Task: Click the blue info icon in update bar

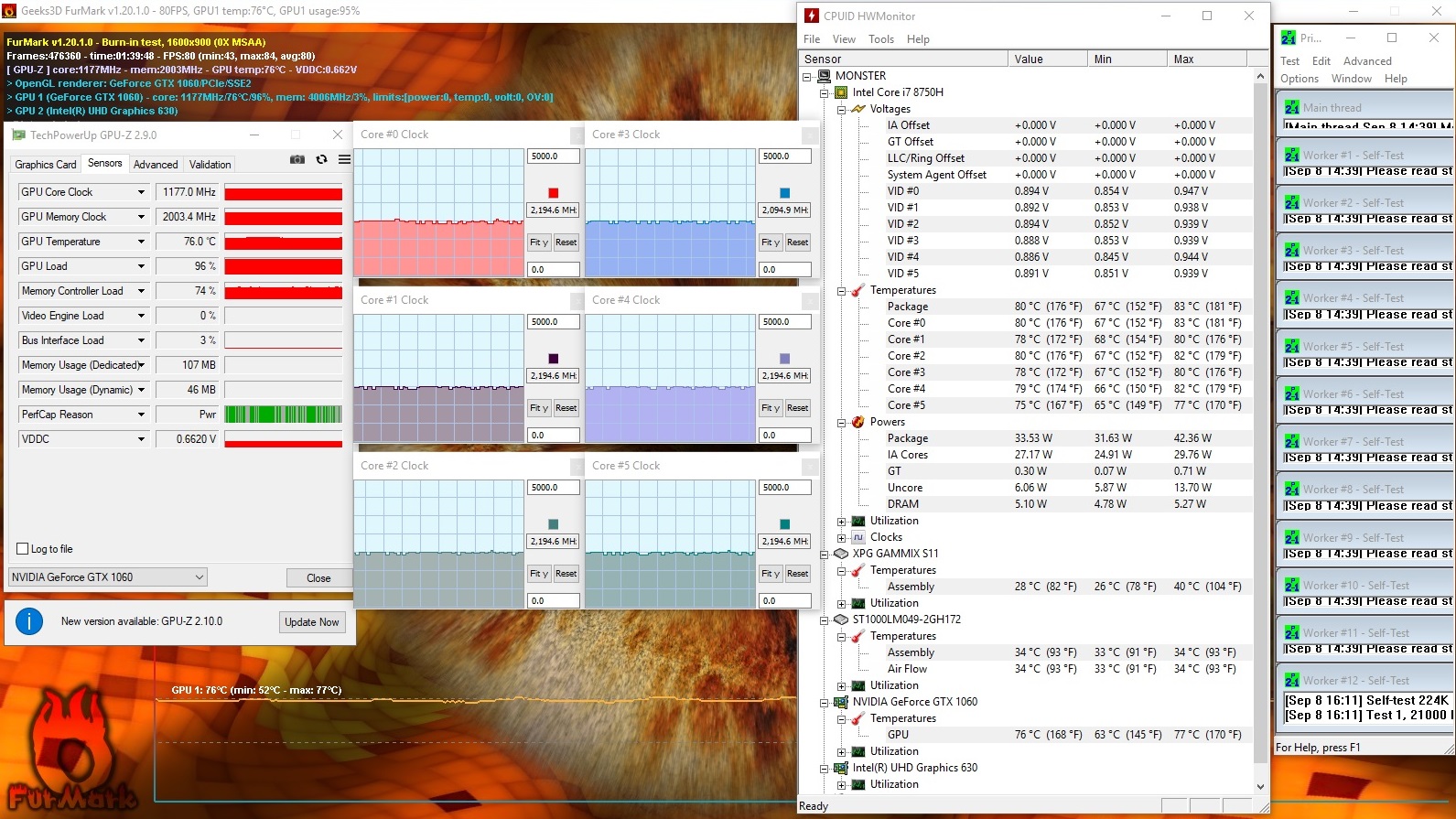Action: point(29,621)
